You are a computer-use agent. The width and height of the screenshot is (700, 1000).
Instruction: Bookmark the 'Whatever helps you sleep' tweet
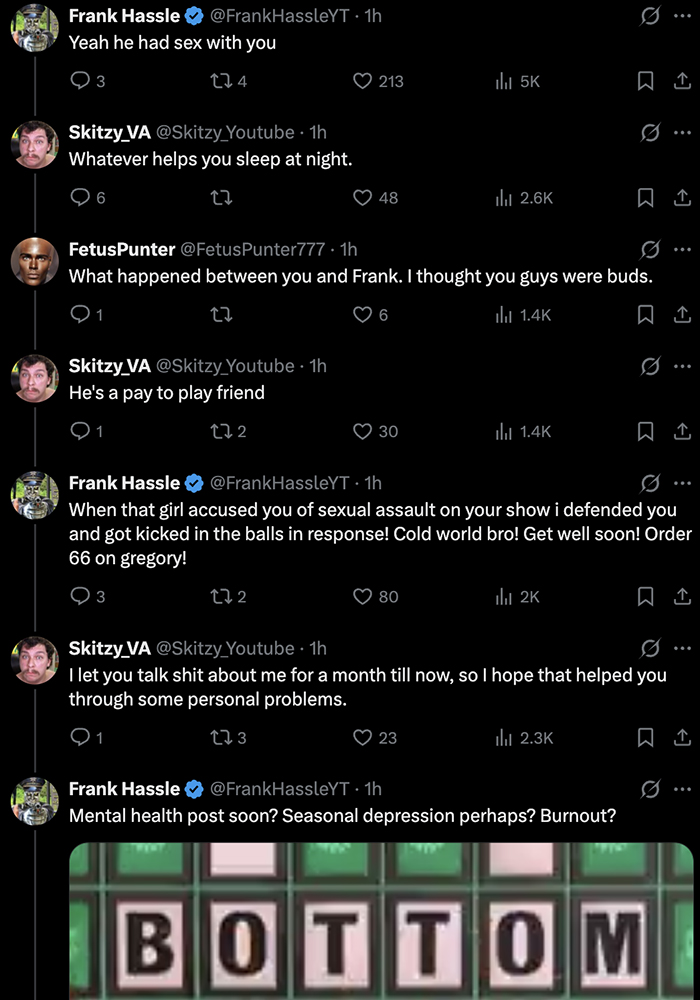click(646, 198)
